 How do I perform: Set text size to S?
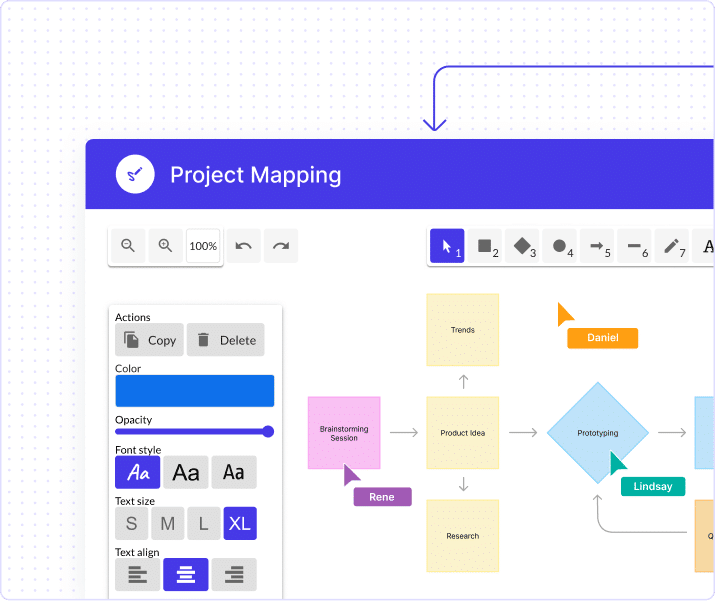click(x=131, y=523)
